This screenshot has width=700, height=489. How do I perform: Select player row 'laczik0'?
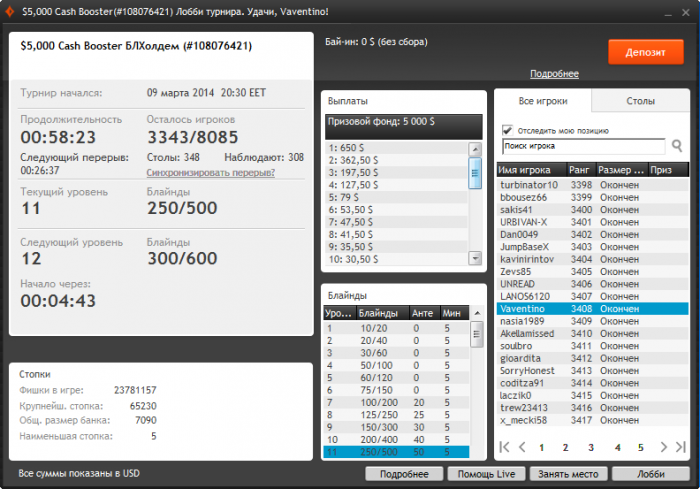coord(592,396)
